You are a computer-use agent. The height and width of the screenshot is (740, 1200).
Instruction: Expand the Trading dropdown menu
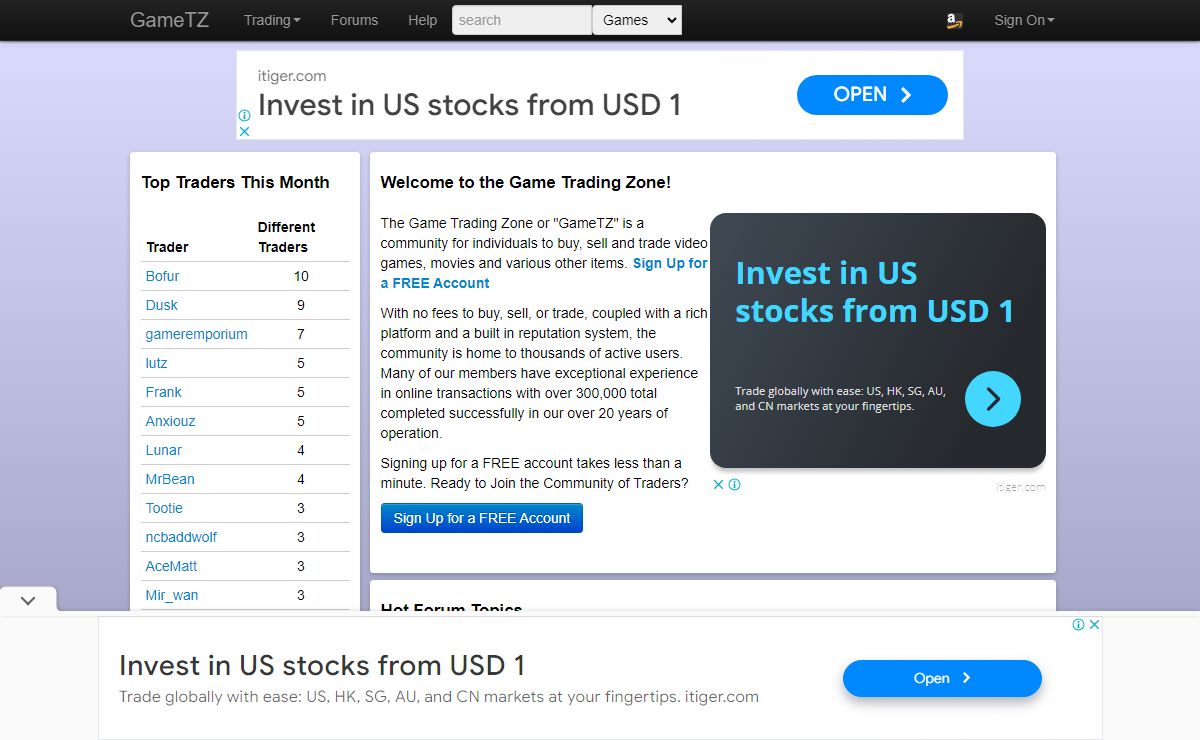coord(272,20)
